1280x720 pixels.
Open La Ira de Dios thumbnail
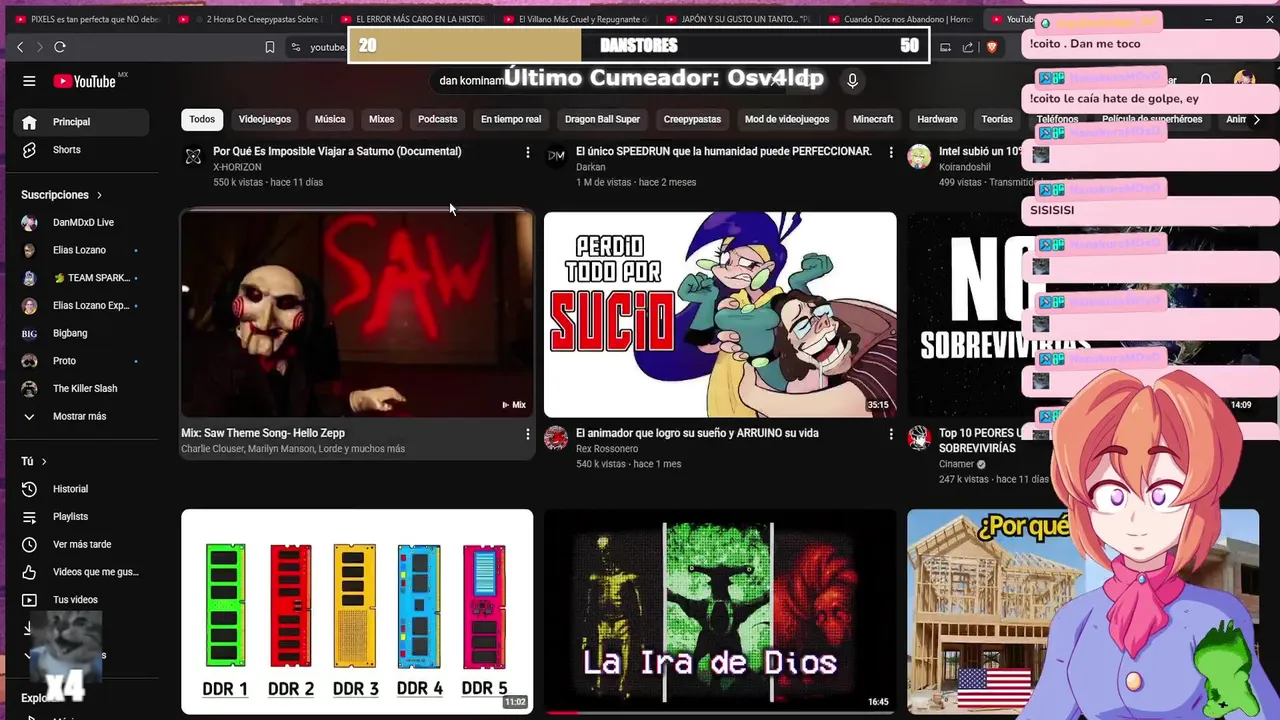[x=720, y=611]
